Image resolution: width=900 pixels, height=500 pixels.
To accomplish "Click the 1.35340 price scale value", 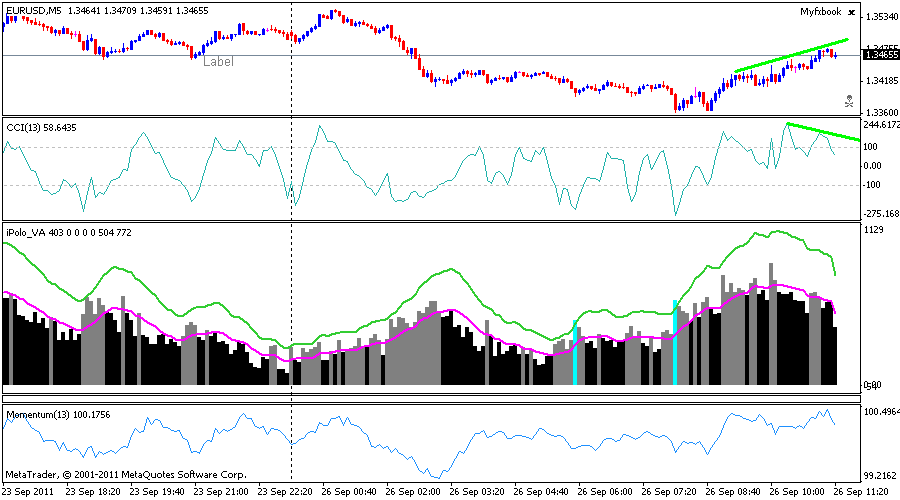I will [x=880, y=17].
